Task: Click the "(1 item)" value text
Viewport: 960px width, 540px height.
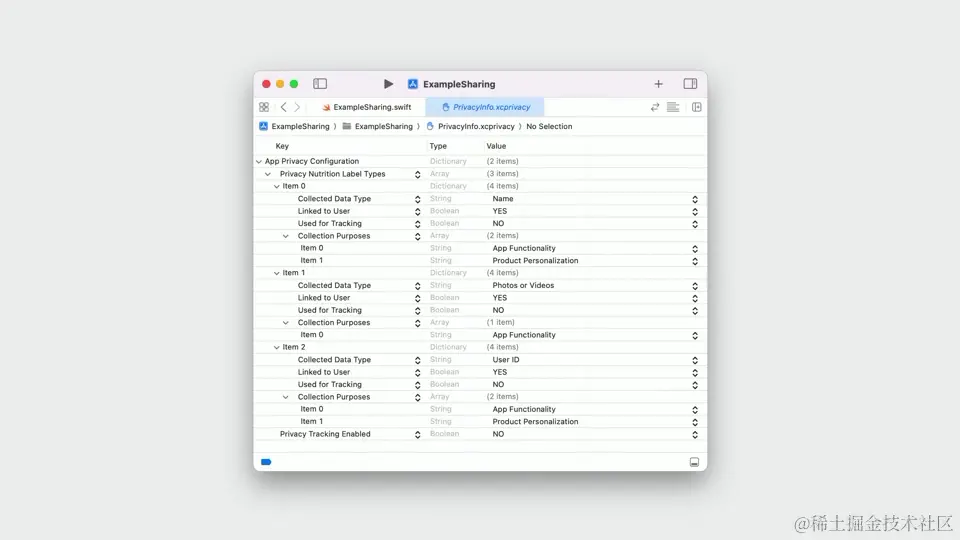Action: pos(500,322)
